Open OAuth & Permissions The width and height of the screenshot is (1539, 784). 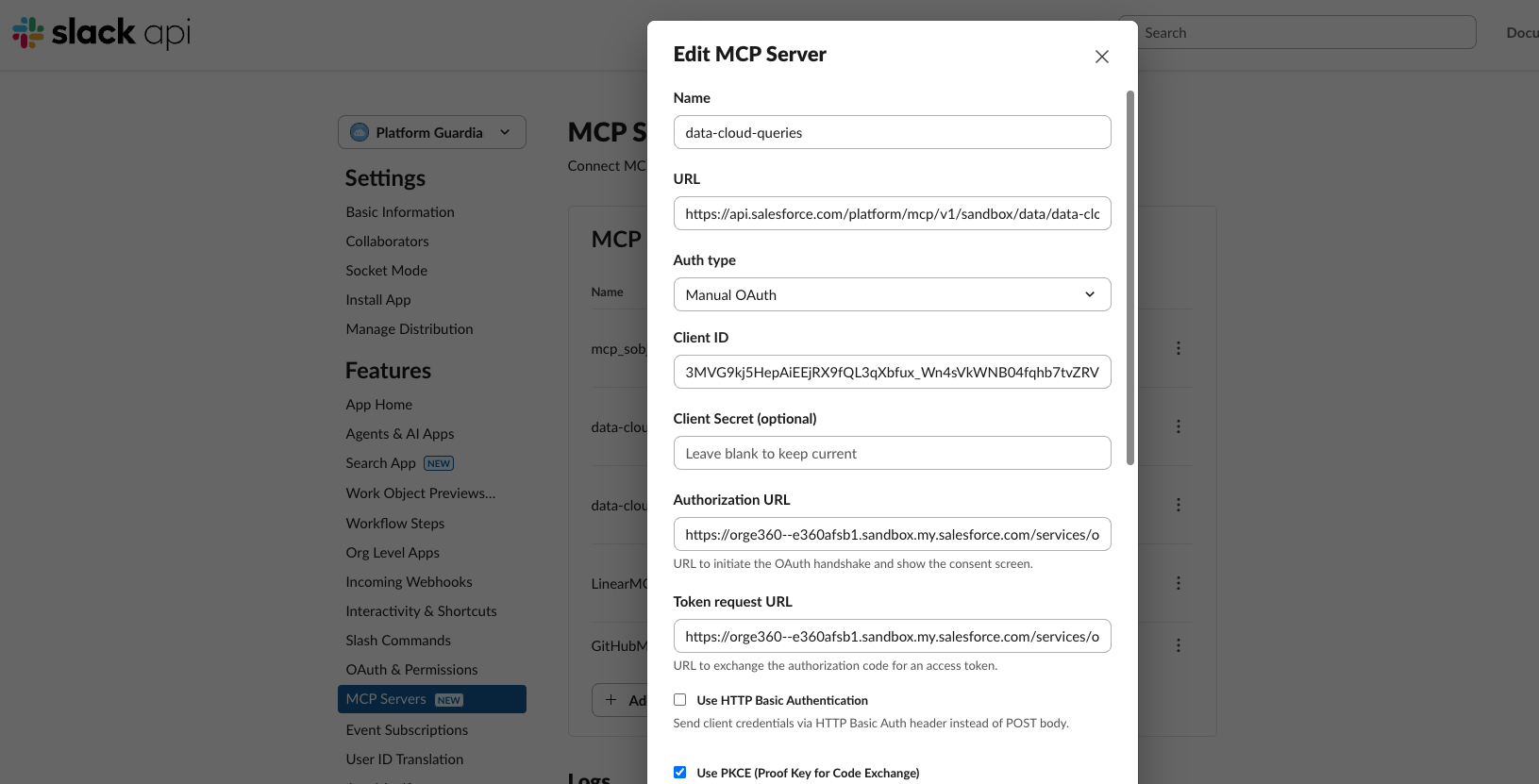point(411,670)
